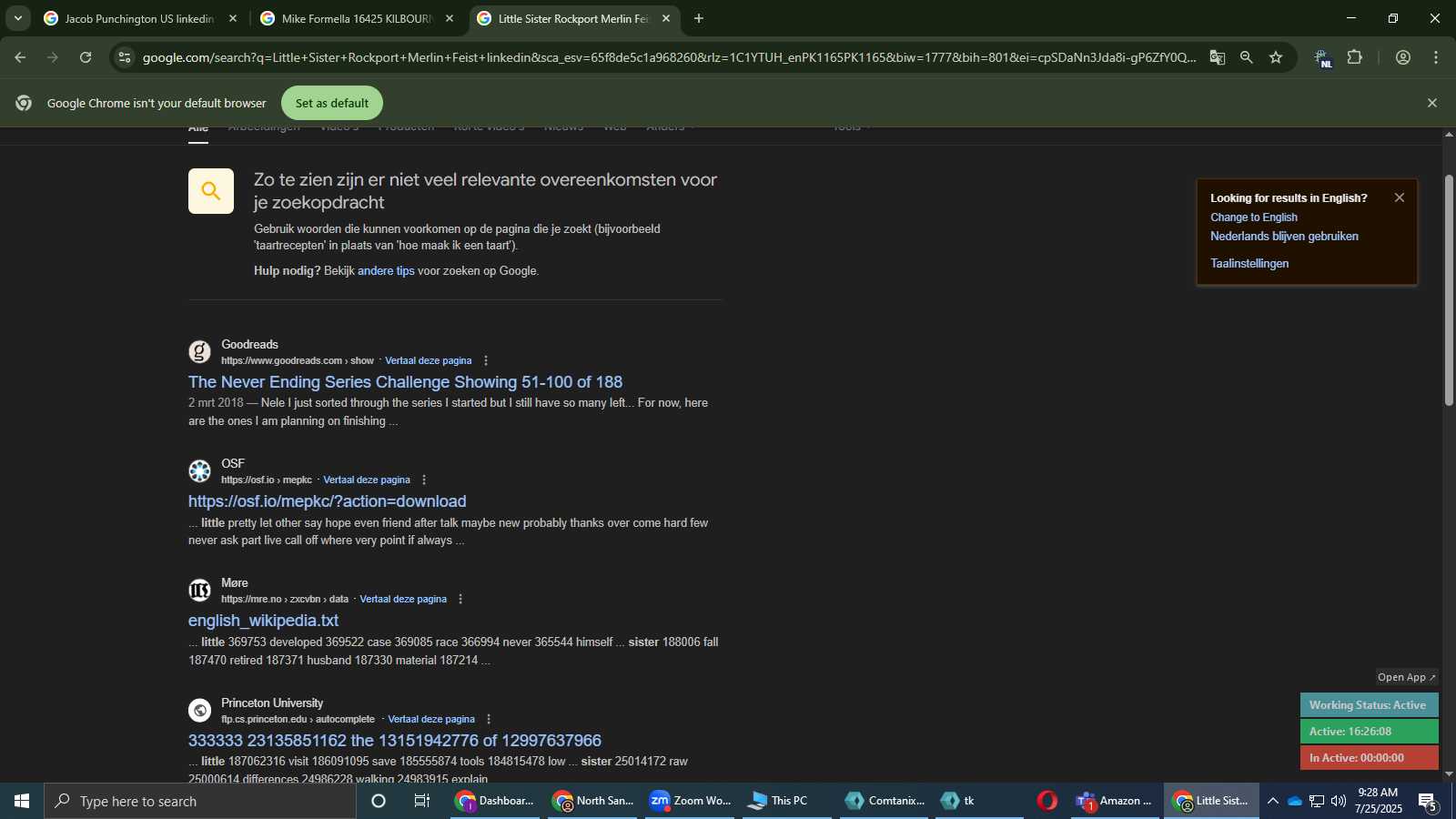Open the notification center icon
Screen dimensions: 1456x819
click(1428, 802)
